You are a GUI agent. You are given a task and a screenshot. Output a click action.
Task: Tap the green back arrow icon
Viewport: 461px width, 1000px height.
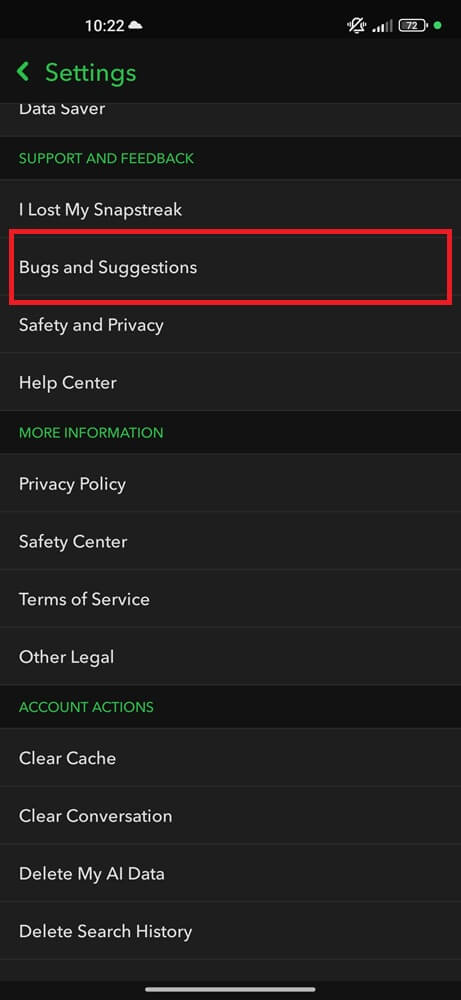[x=23, y=72]
